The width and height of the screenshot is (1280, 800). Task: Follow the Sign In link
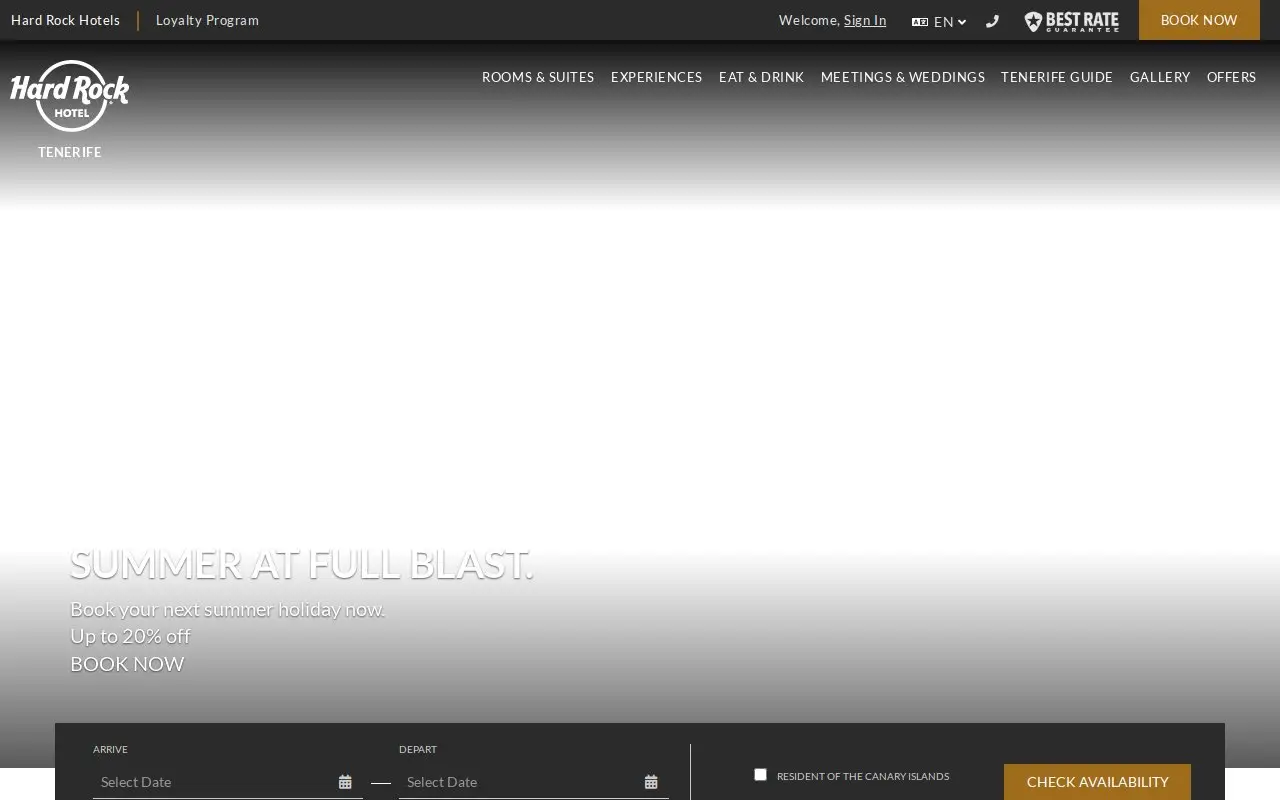click(865, 20)
